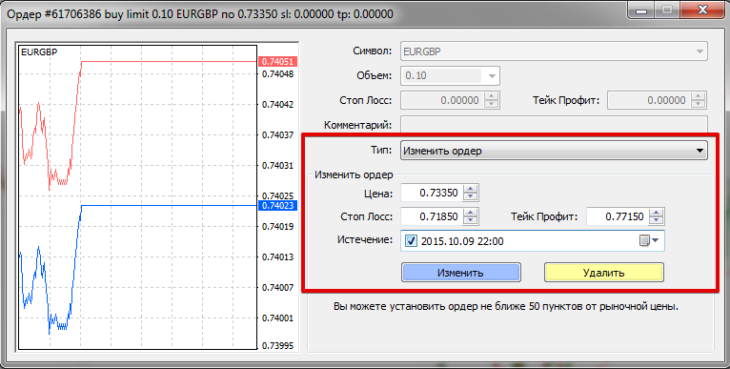The height and width of the screenshot is (369, 730).
Task: Click the disabled Тейк Профит 0.00000 field
Action: tap(649, 100)
